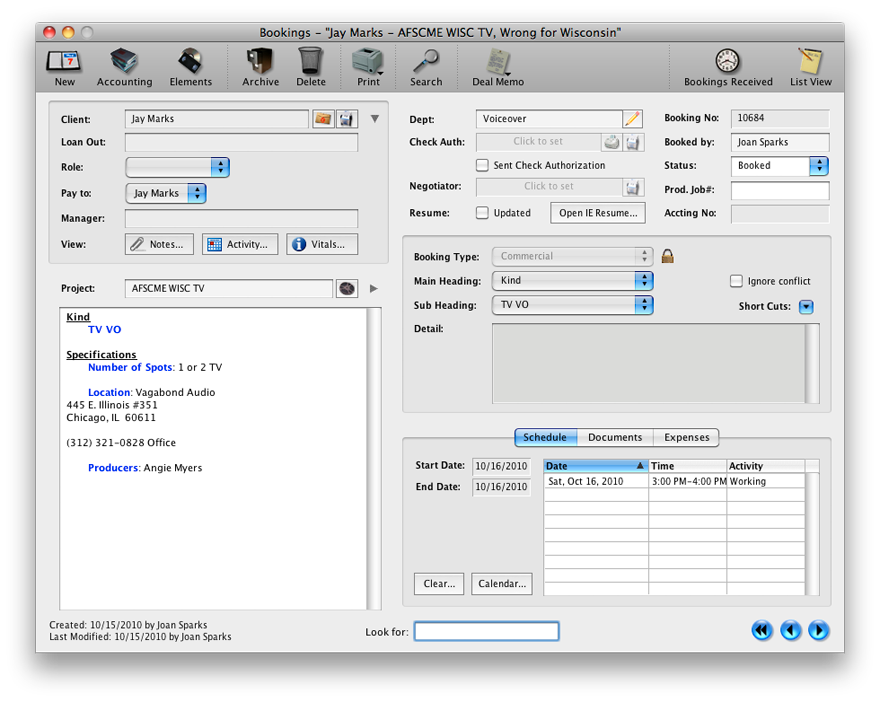Switch to the Documents tab
880x702 pixels.
coord(615,438)
